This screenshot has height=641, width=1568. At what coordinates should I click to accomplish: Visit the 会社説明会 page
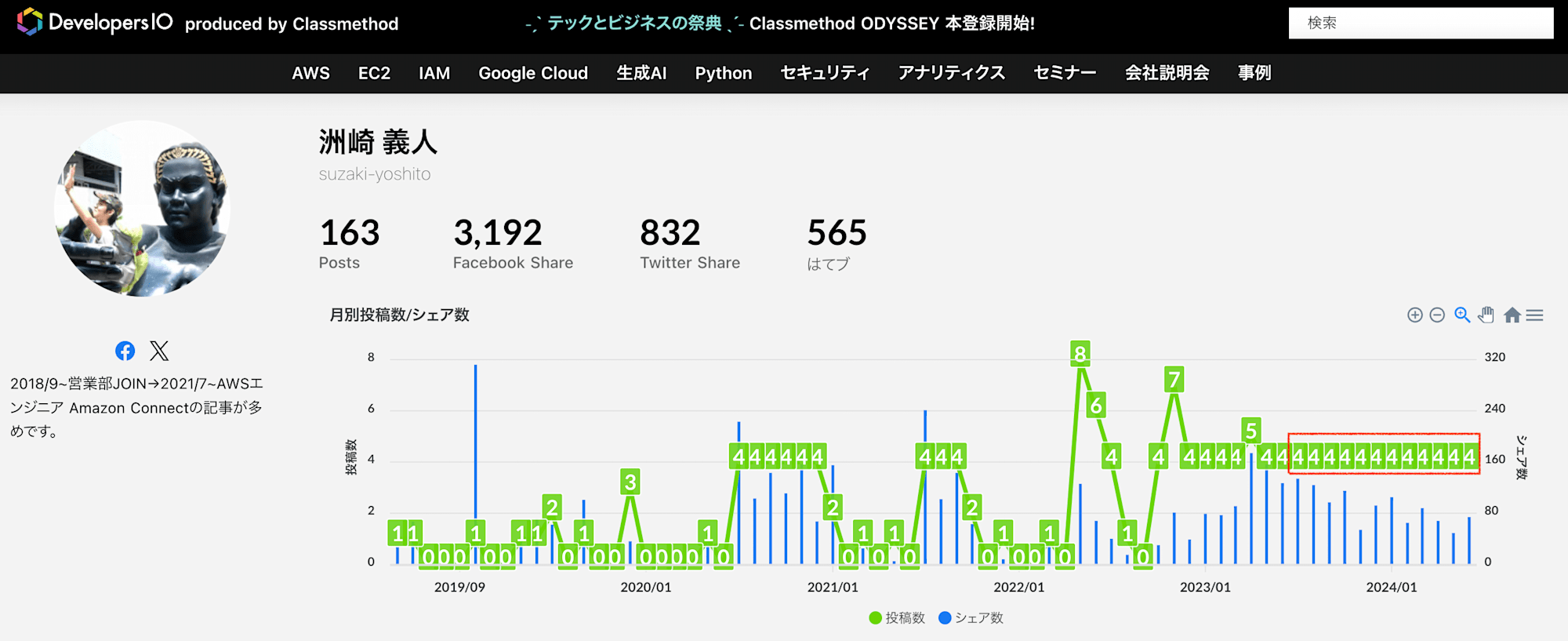point(1167,73)
